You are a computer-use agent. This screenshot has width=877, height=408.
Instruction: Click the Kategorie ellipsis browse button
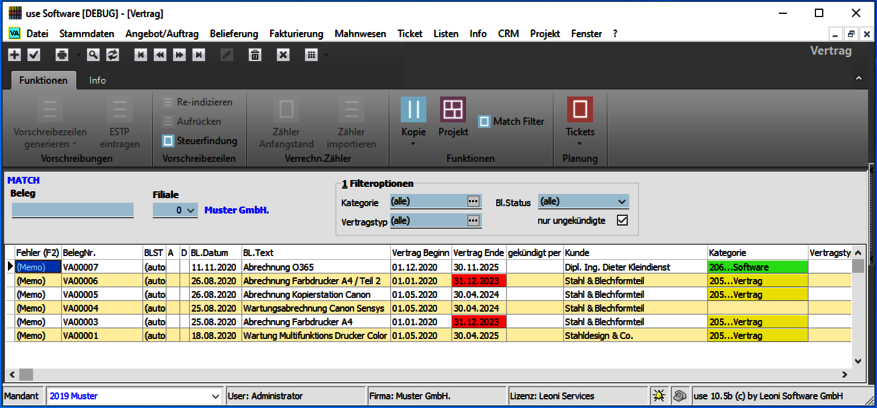tap(473, 201)
